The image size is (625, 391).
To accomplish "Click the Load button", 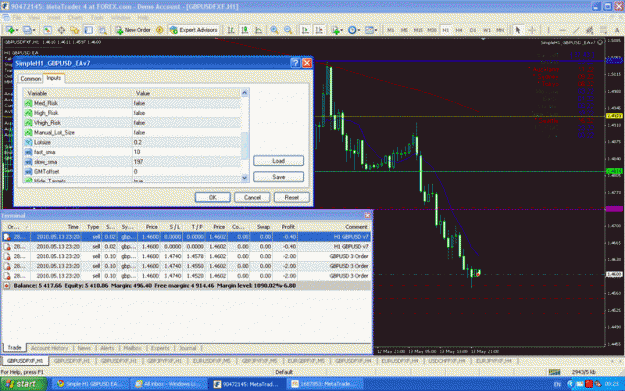I will (278, 161).
